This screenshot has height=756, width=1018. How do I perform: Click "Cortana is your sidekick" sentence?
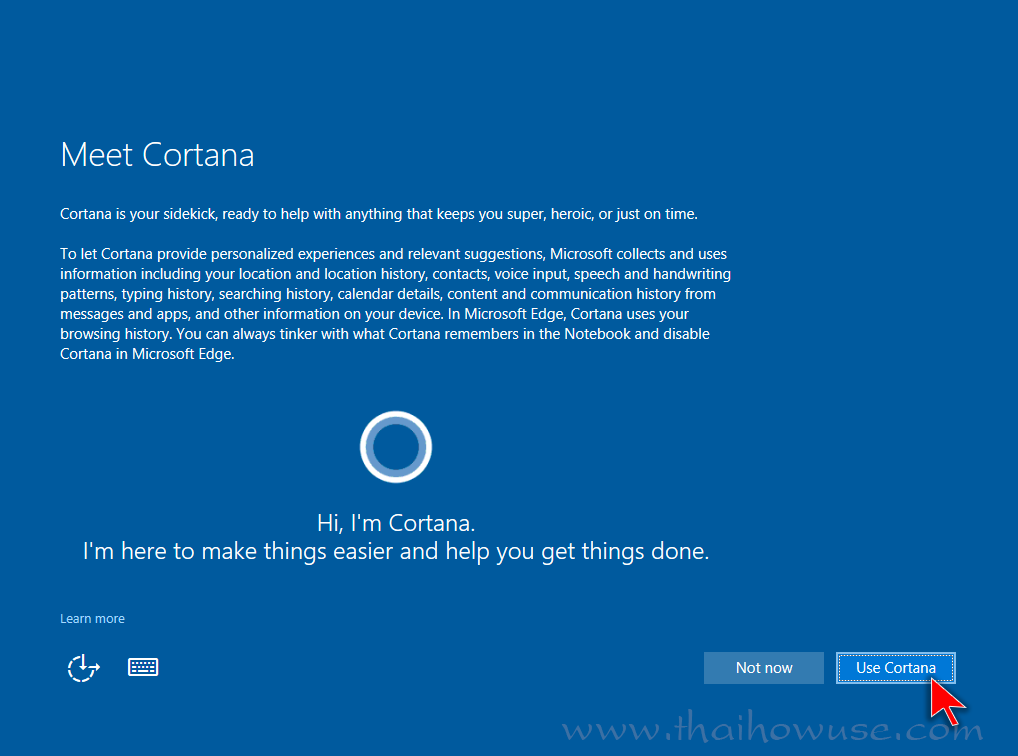coord(379,214)
